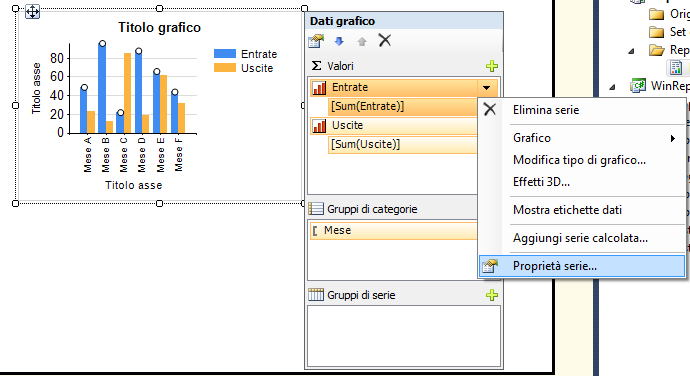Click Aggiungi serie calcolata... entry
The height and width of the screenshot is (376, 690).
pos(582,238)
